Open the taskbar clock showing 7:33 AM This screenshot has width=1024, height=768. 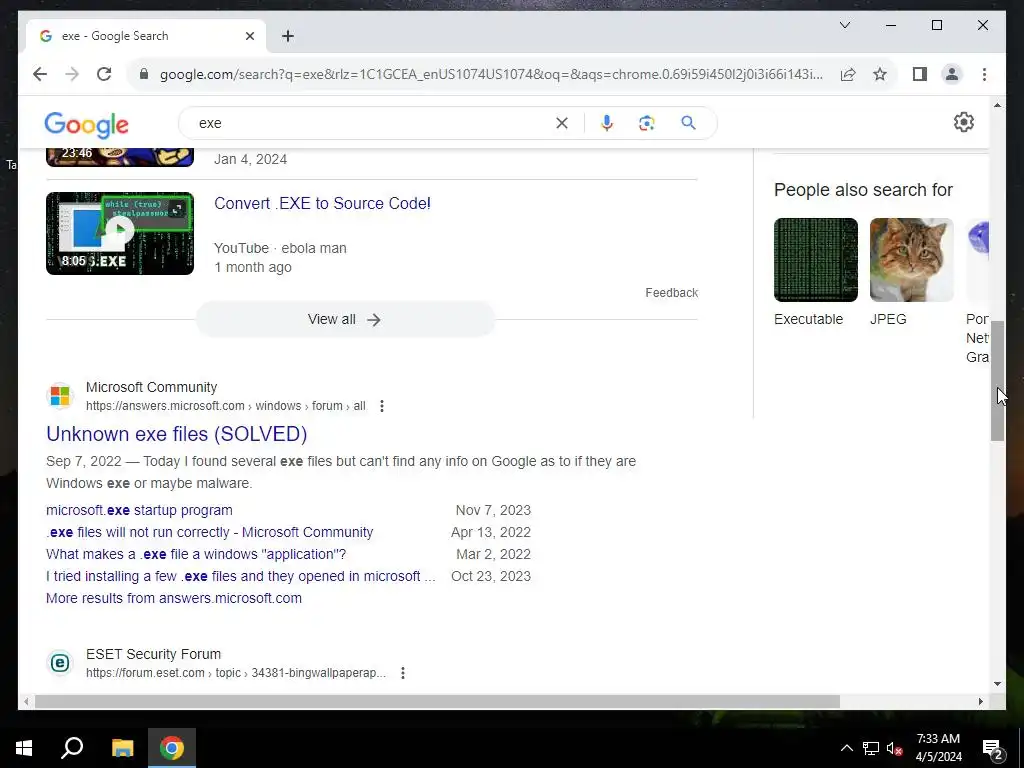938,748
